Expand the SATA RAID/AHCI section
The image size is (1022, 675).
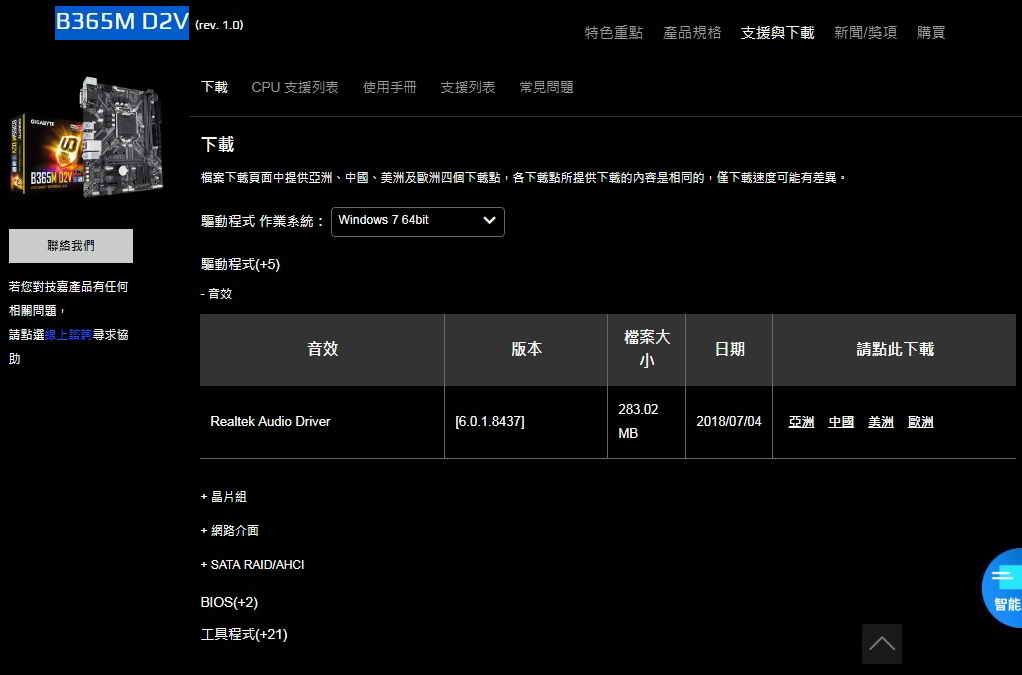pyautogui.click(x=252, y=565)
